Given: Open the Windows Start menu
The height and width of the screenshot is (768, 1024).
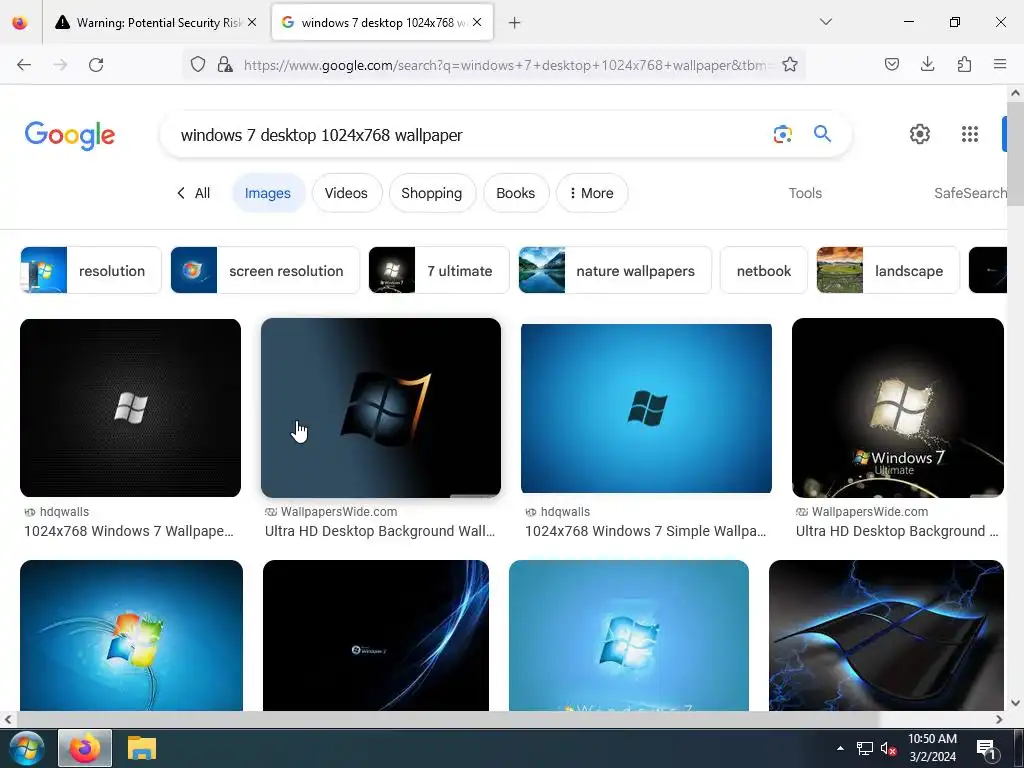Looking at the screenshot, I should 27,748.
